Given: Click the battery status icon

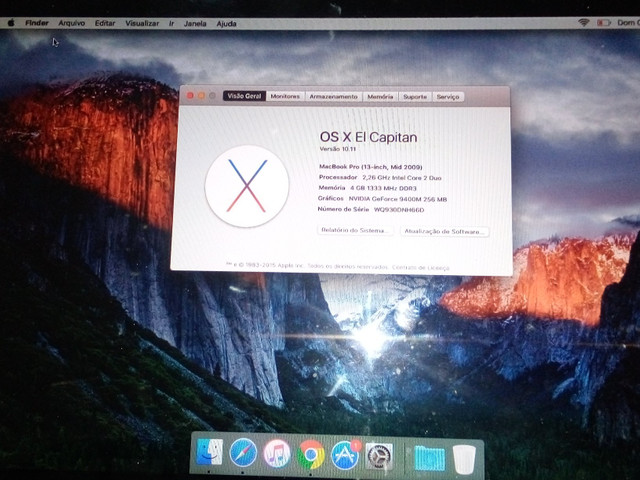Looking at the screenshot, I should click(x=604, y=23).
